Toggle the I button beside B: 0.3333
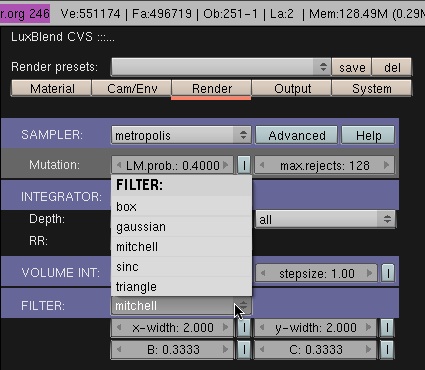Screen dimensions: 425x370 pyautogui.click(x=244, y=350)
